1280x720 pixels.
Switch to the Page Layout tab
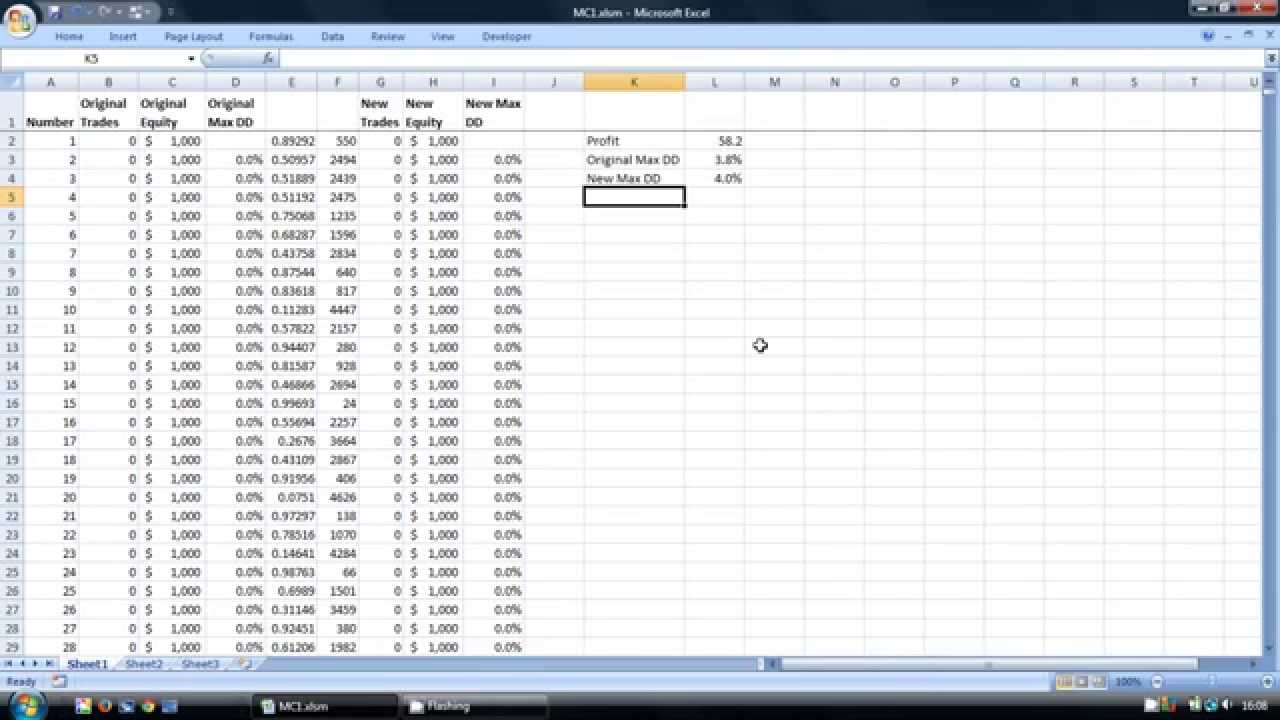pos(194,36)
